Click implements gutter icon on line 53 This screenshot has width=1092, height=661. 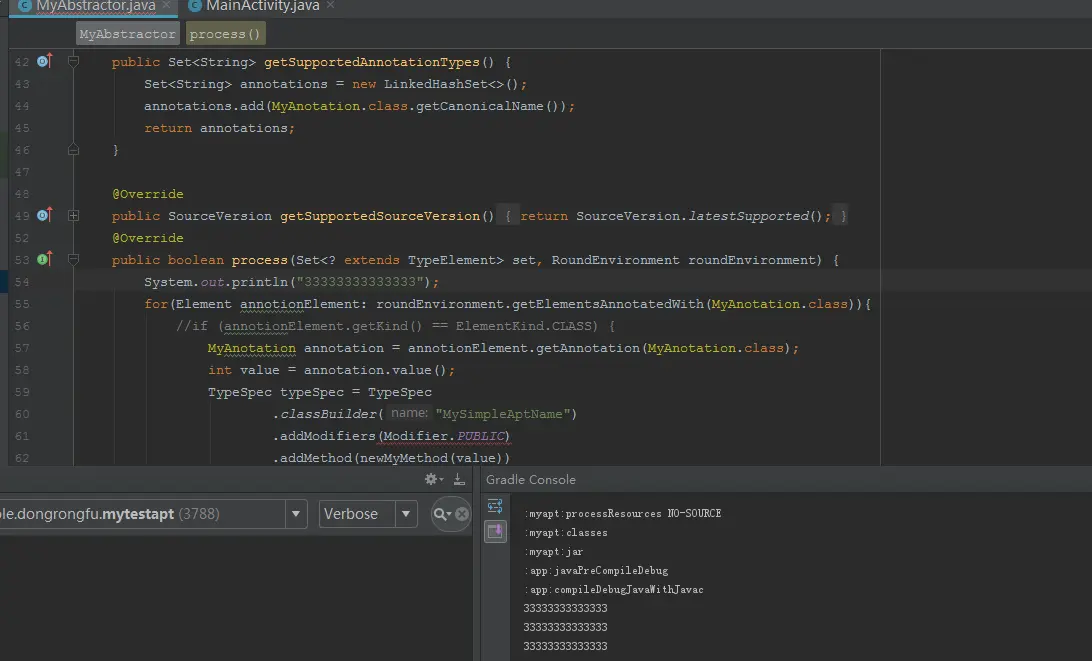(45, 259)
